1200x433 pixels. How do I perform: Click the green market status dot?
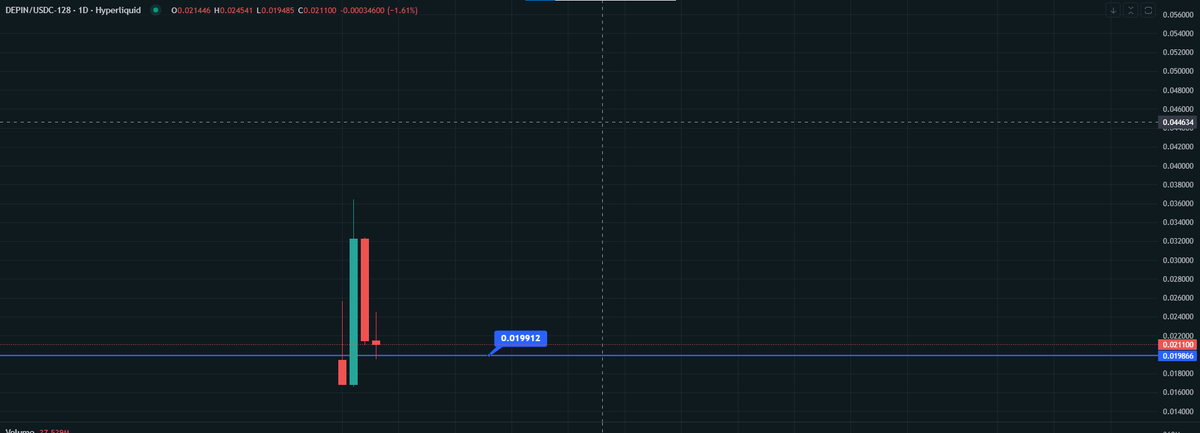point(155,10)
